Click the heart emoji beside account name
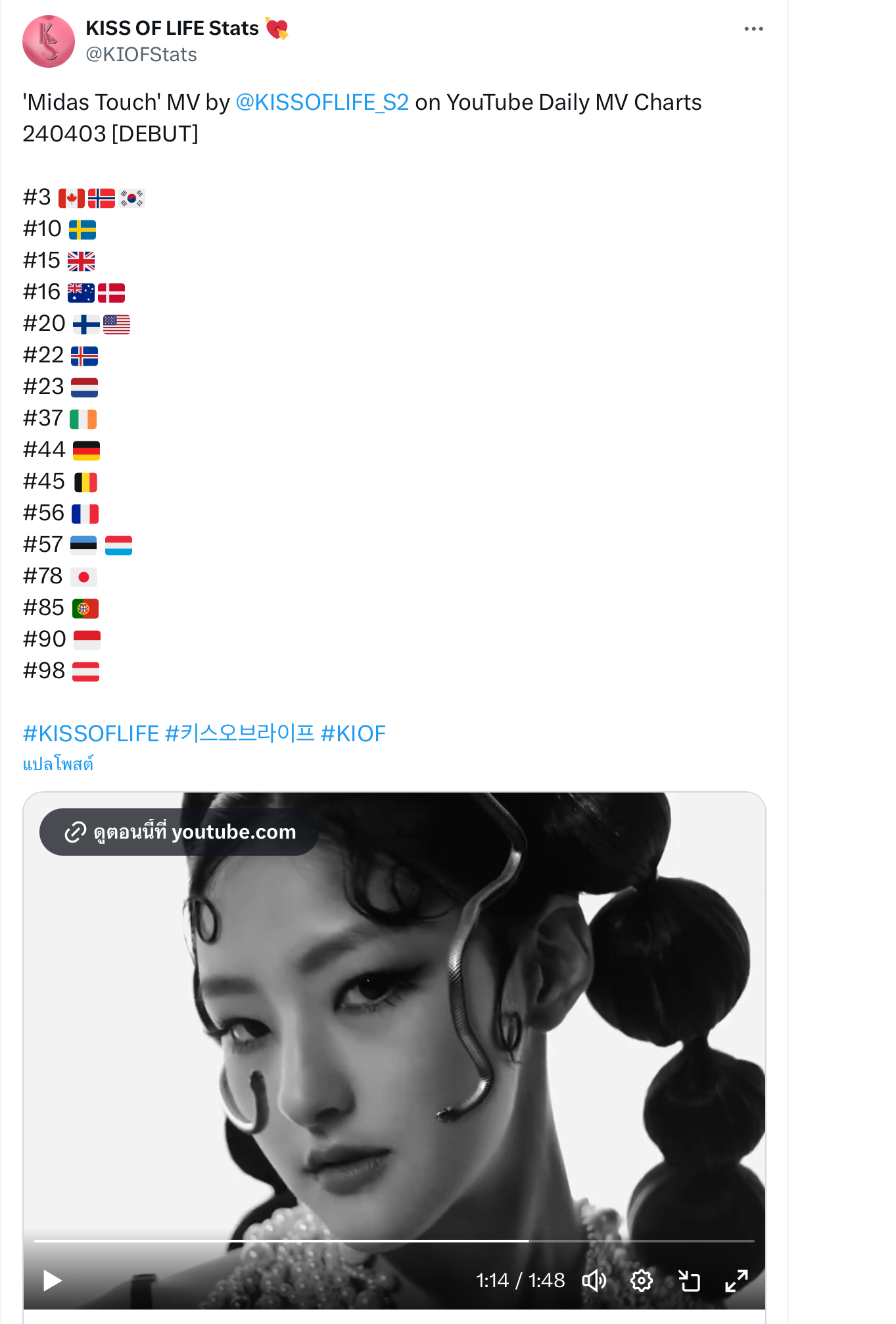896x1324 pixels. (277, 28)
